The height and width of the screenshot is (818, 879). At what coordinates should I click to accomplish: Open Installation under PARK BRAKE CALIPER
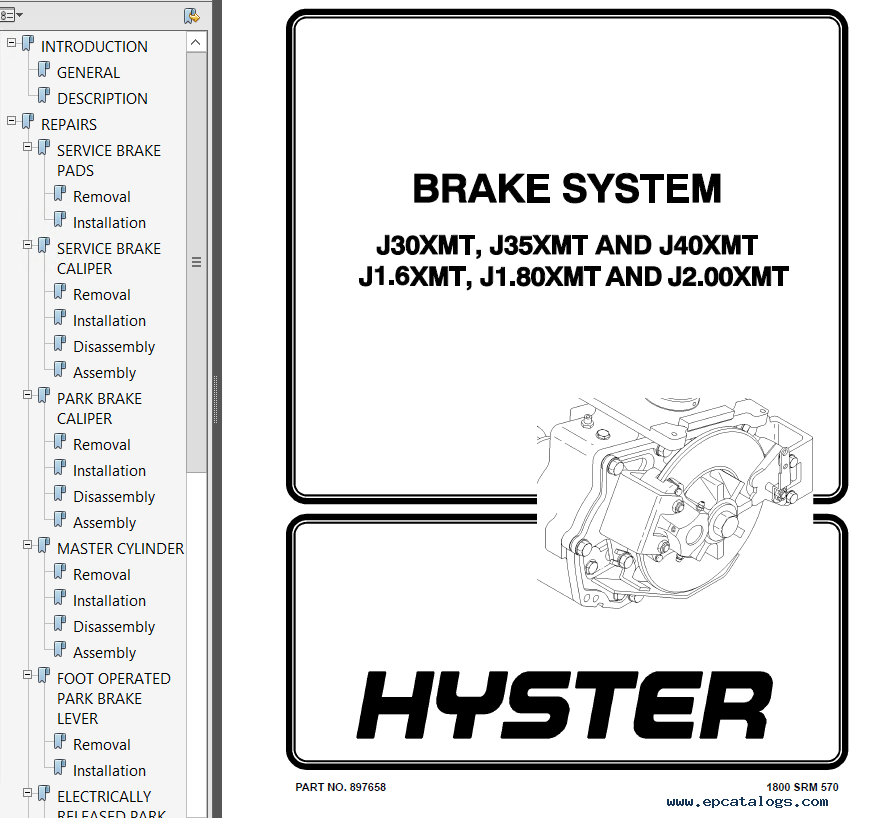(109, 471)
